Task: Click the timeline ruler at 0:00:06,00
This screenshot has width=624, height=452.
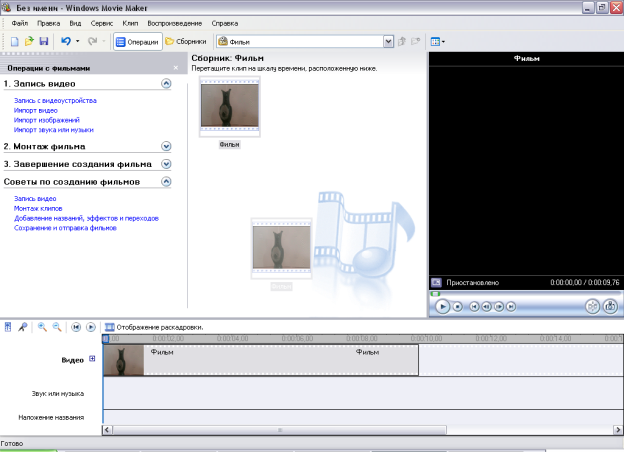Action: point(297,339)
